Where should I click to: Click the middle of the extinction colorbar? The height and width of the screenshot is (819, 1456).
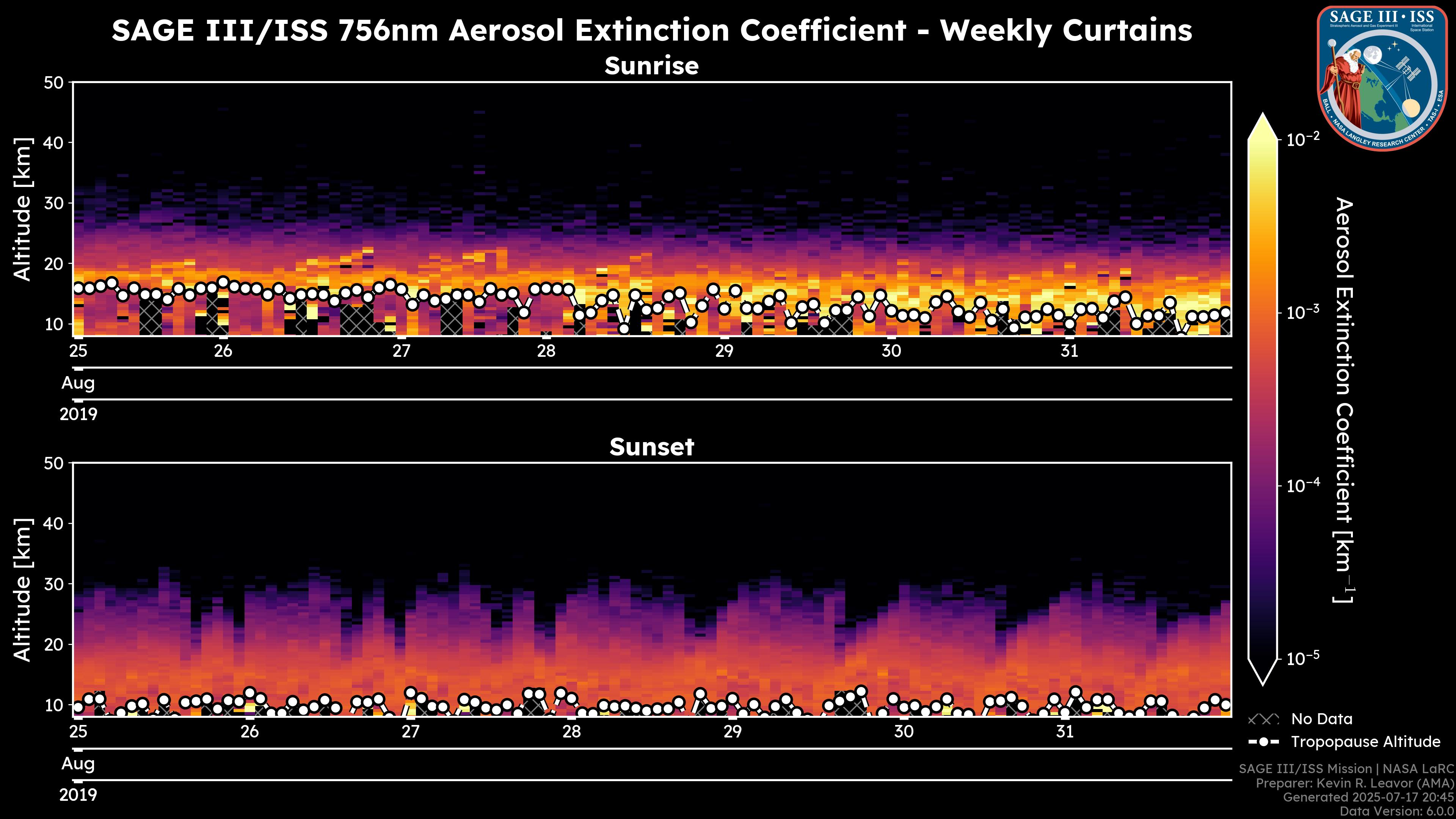coord(1263,399)
